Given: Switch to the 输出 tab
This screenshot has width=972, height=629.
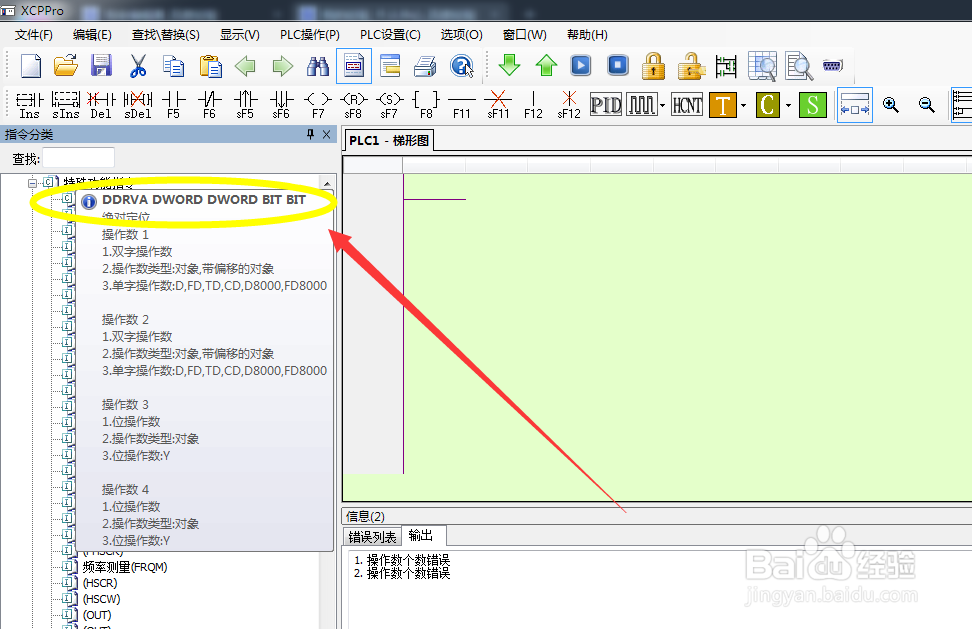Looking at the screenshot, I should 422,535.
